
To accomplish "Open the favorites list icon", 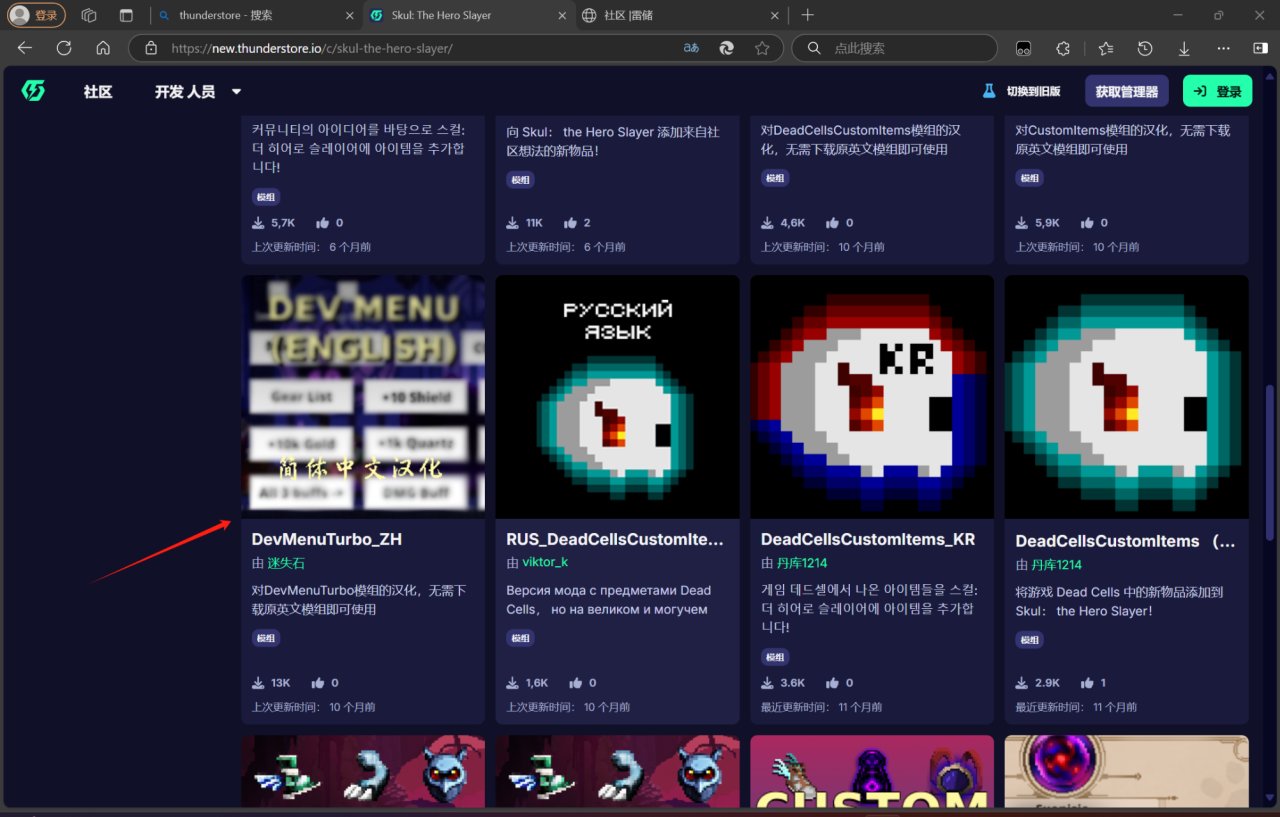I will (1105, 48).
